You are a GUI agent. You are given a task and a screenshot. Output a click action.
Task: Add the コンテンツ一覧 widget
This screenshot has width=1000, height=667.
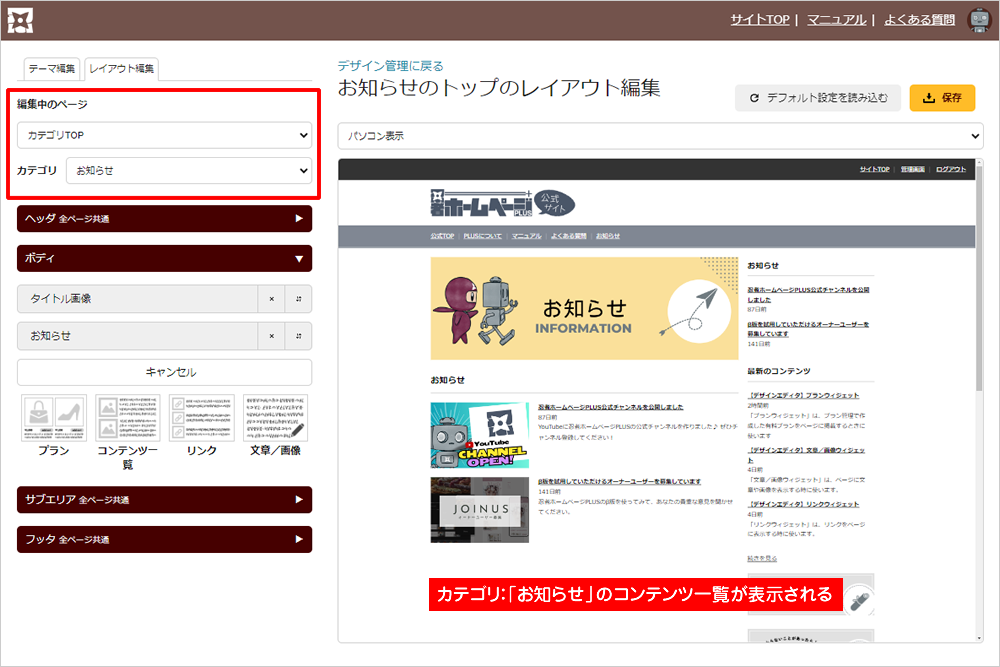click(128, 418)
